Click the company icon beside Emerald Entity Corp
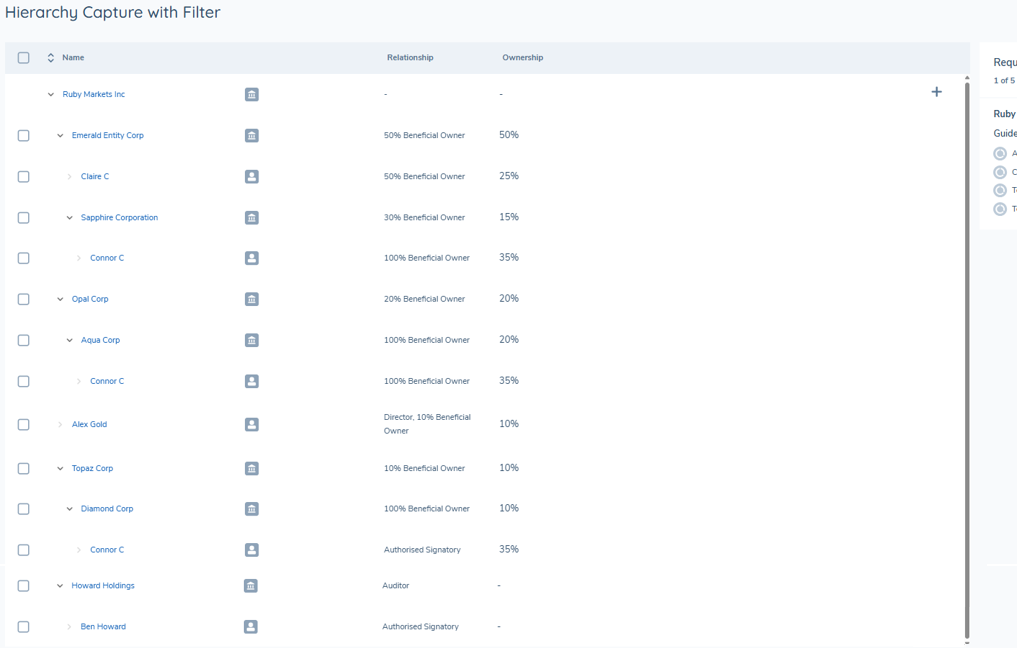1018x651 pixels. [252, 136]
